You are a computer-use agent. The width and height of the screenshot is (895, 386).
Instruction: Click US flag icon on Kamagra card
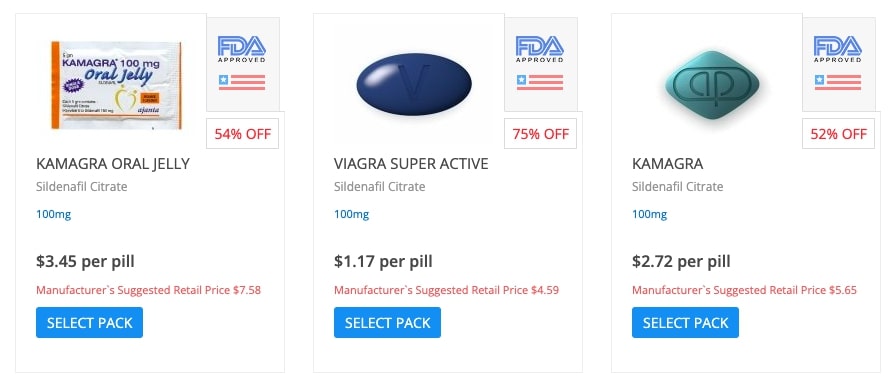(x=838, y=82)
